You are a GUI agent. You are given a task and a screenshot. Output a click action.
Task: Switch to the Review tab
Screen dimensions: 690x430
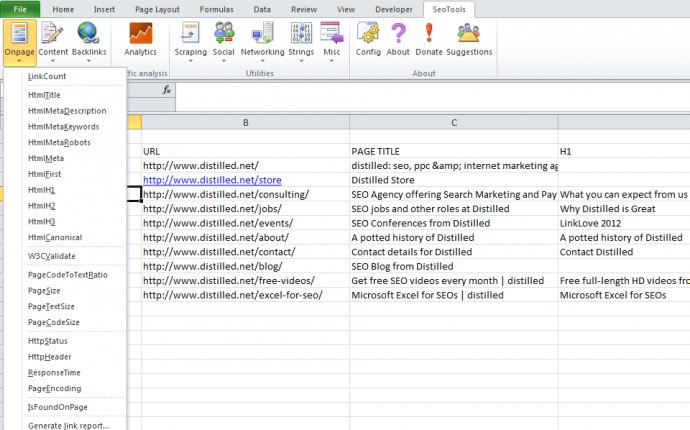coord(304,9)
